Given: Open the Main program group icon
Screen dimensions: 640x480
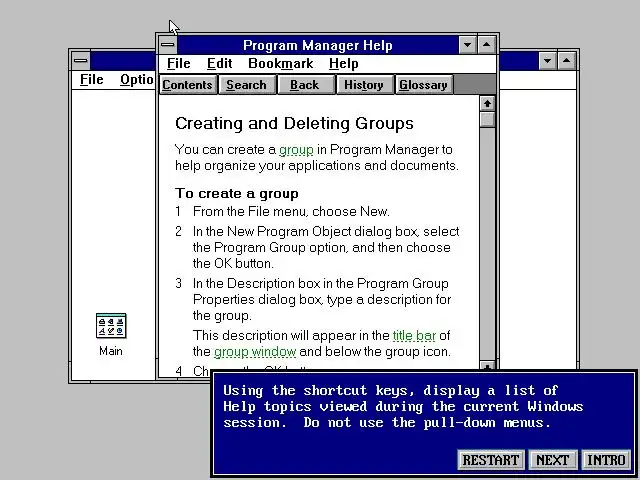Looking at the screenshot, I should click(111, 326).
